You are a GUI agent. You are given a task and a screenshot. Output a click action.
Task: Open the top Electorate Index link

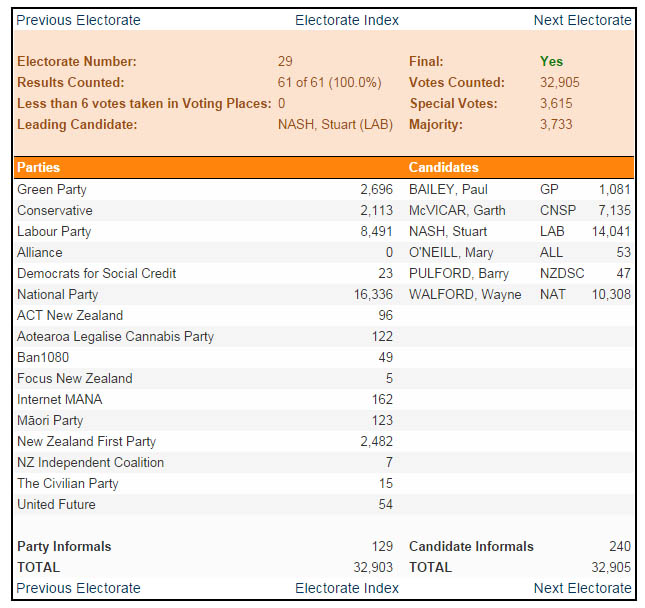347,20
